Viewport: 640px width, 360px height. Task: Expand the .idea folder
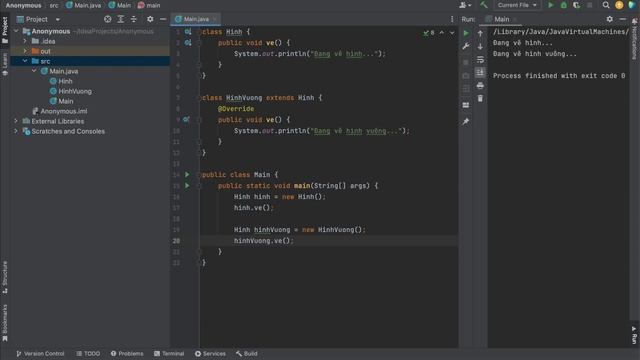(x=25, y=41)
